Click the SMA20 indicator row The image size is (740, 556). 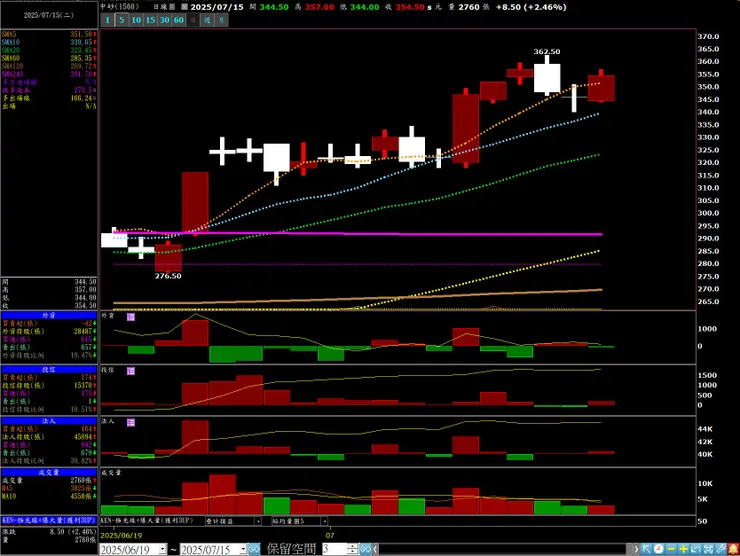(x=49, y=50)
